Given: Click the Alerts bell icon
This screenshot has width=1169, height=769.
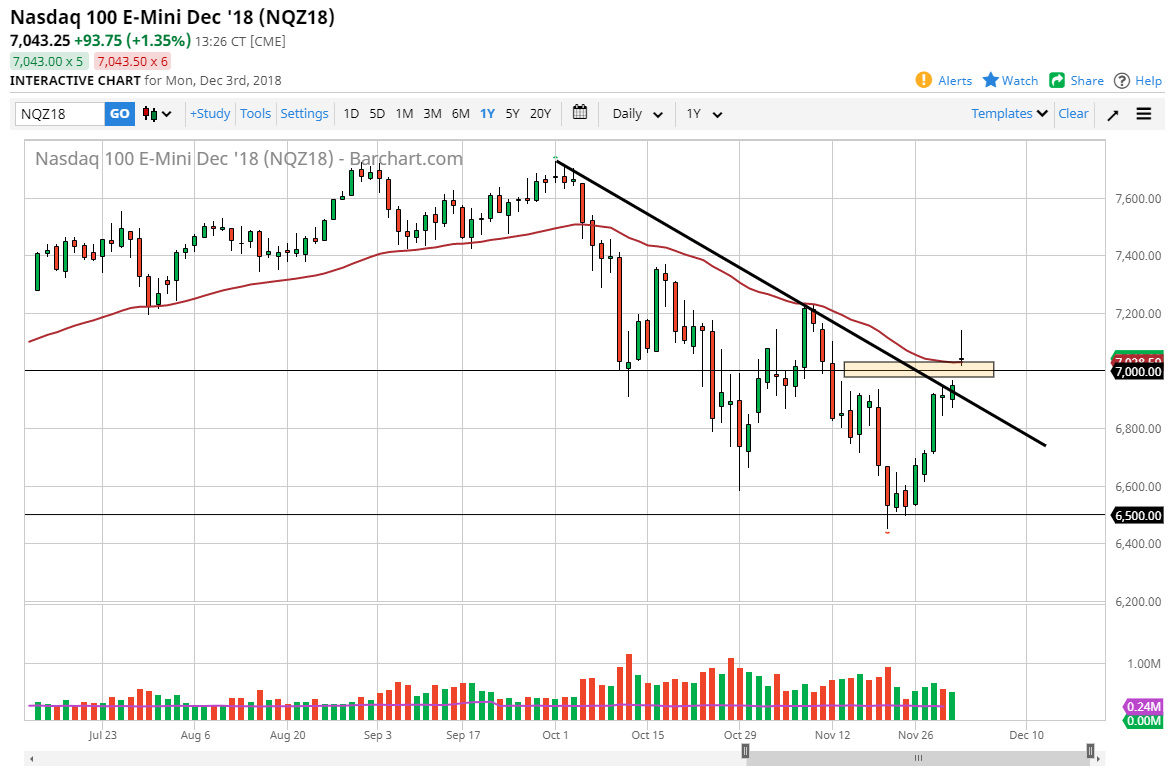Looking at the screenshot, I should [x=925, y=80].
